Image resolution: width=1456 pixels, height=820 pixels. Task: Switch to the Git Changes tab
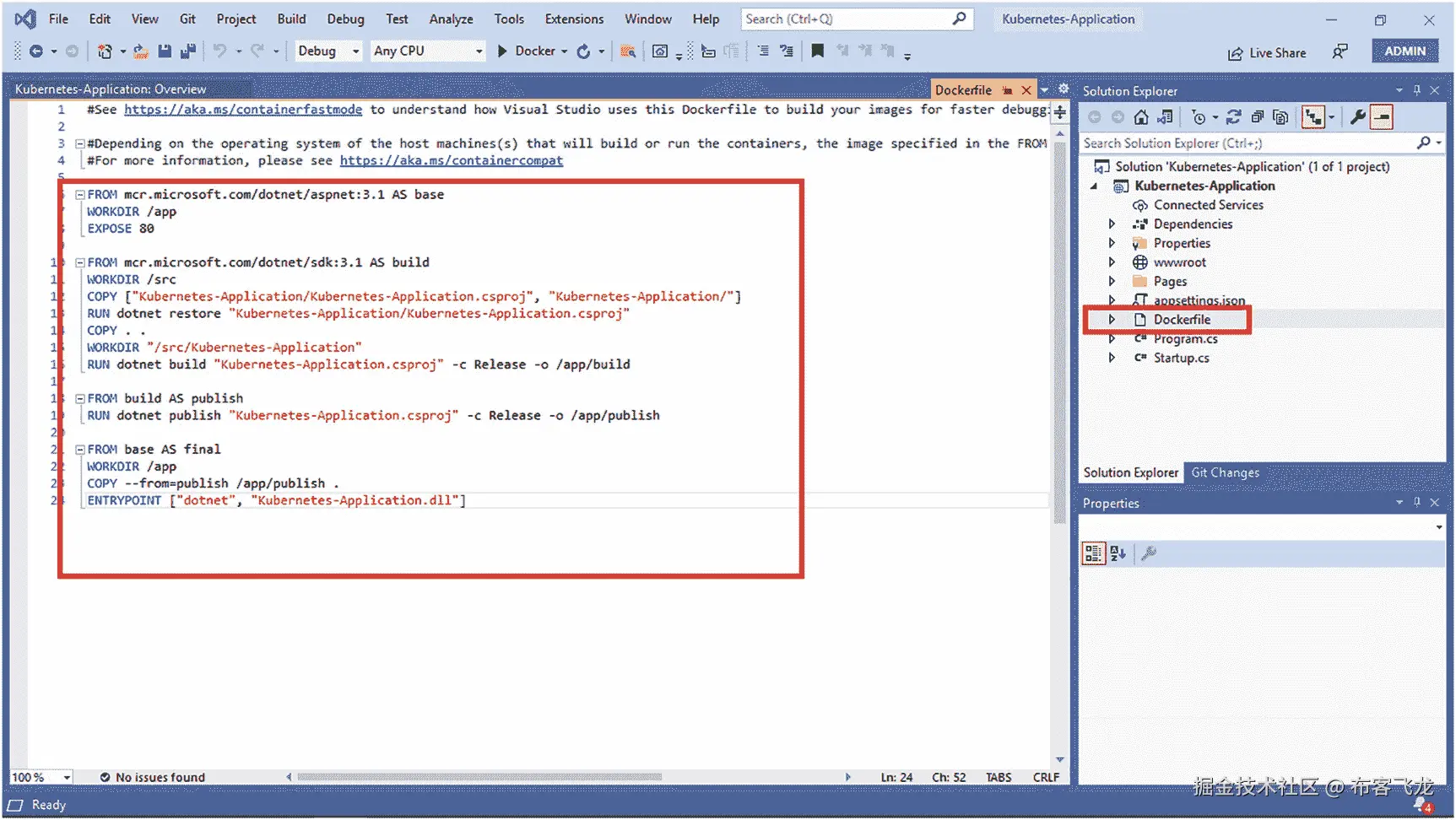tap(1226, 472)
